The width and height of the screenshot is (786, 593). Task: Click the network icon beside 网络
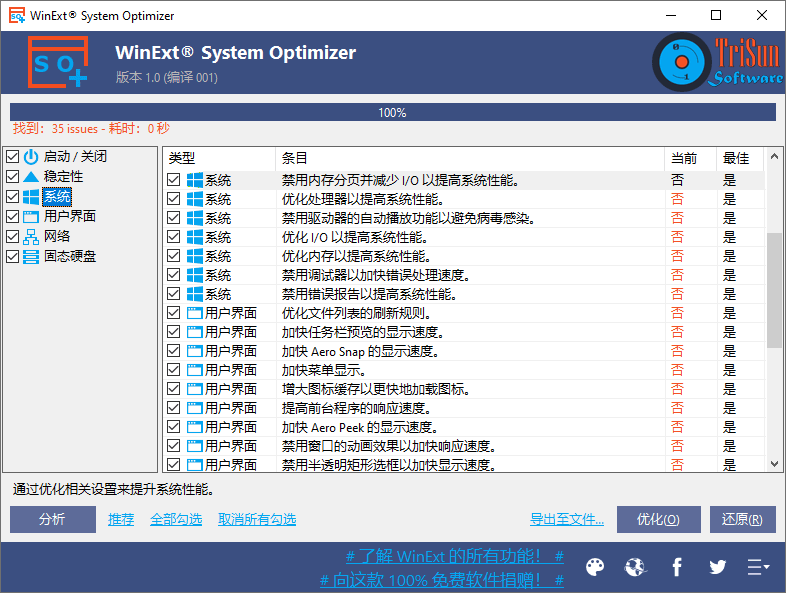coord(31,237)
